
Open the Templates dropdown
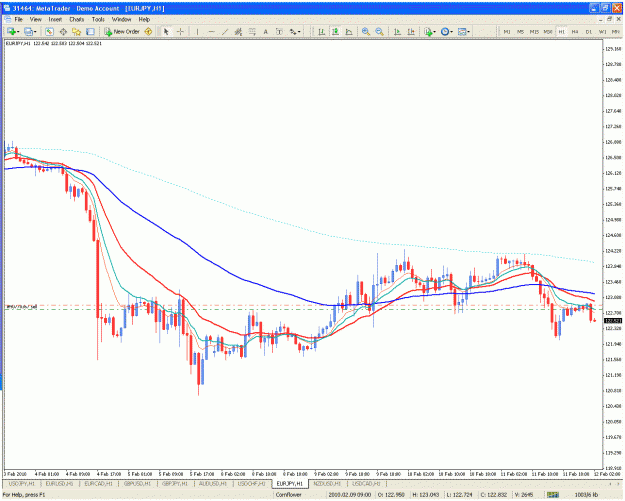pyautogui.click(x=464, y=31)
